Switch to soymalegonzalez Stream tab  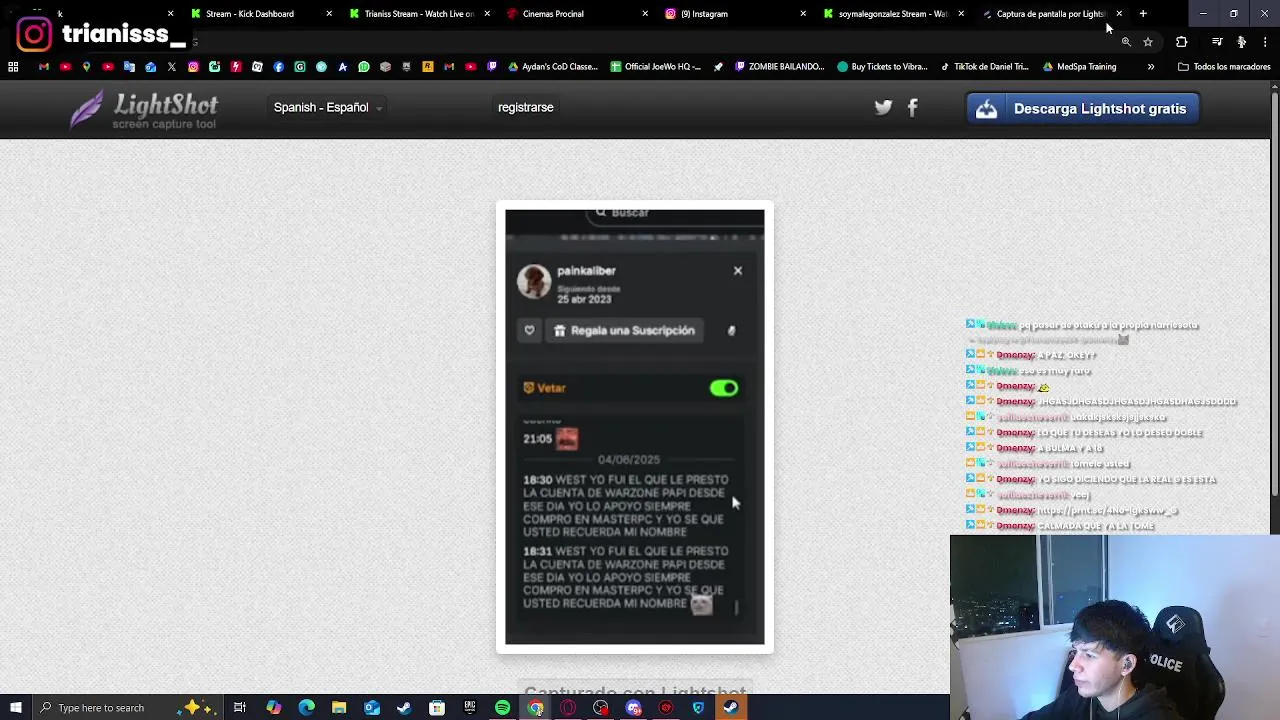pos(893,14)
